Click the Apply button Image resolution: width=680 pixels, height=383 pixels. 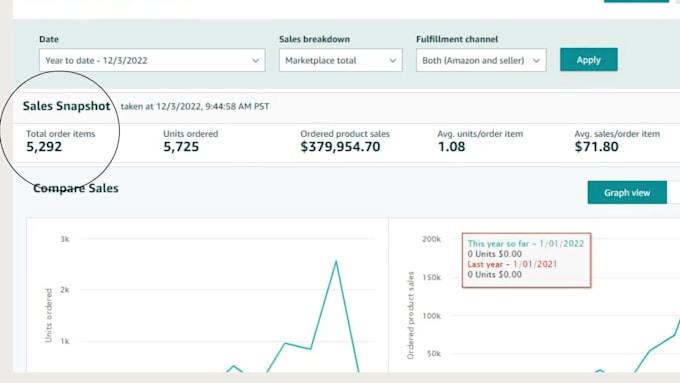(x=588, y=60)
